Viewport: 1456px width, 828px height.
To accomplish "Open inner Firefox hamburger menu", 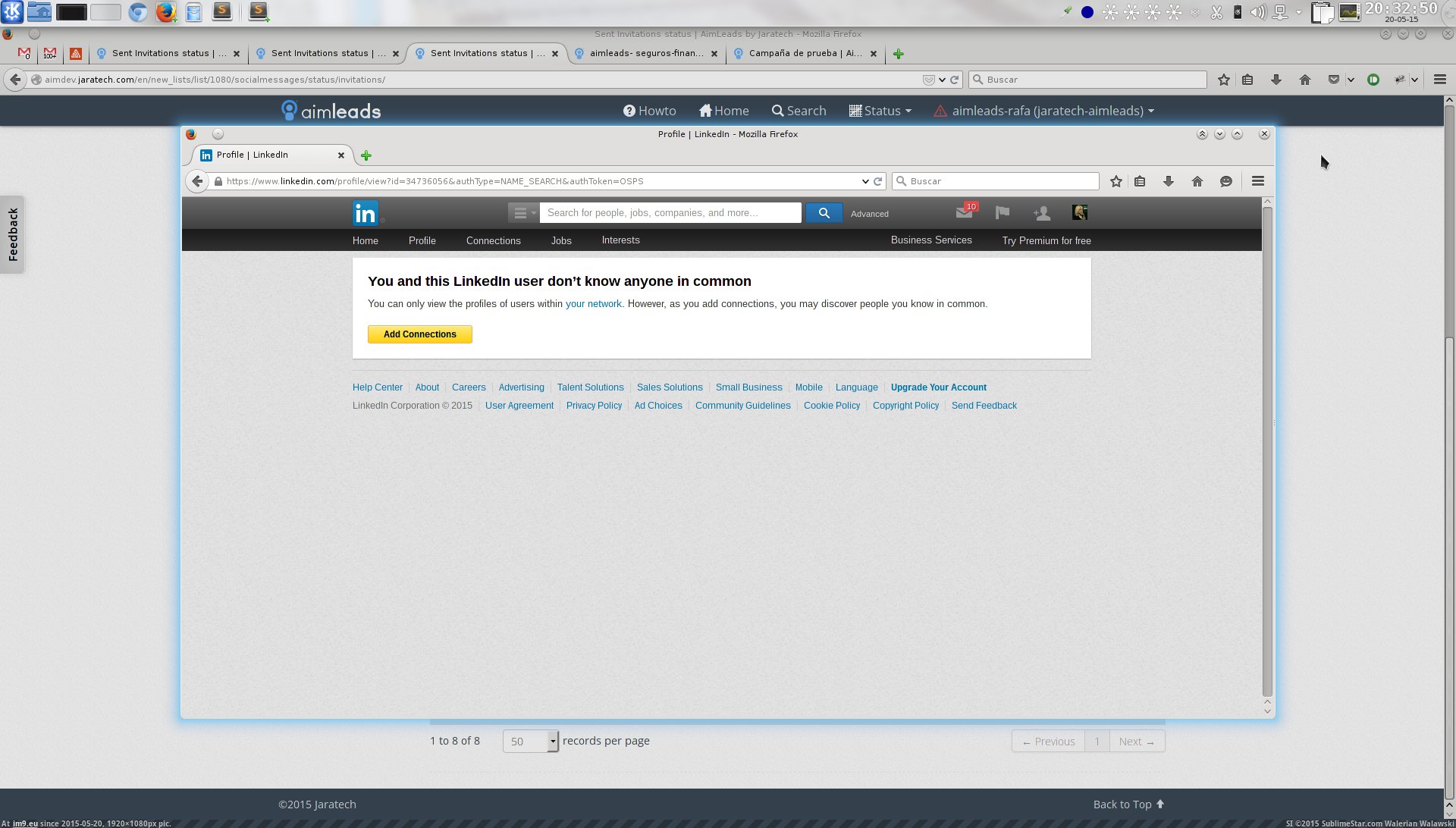I will [x=1257, y=181].
